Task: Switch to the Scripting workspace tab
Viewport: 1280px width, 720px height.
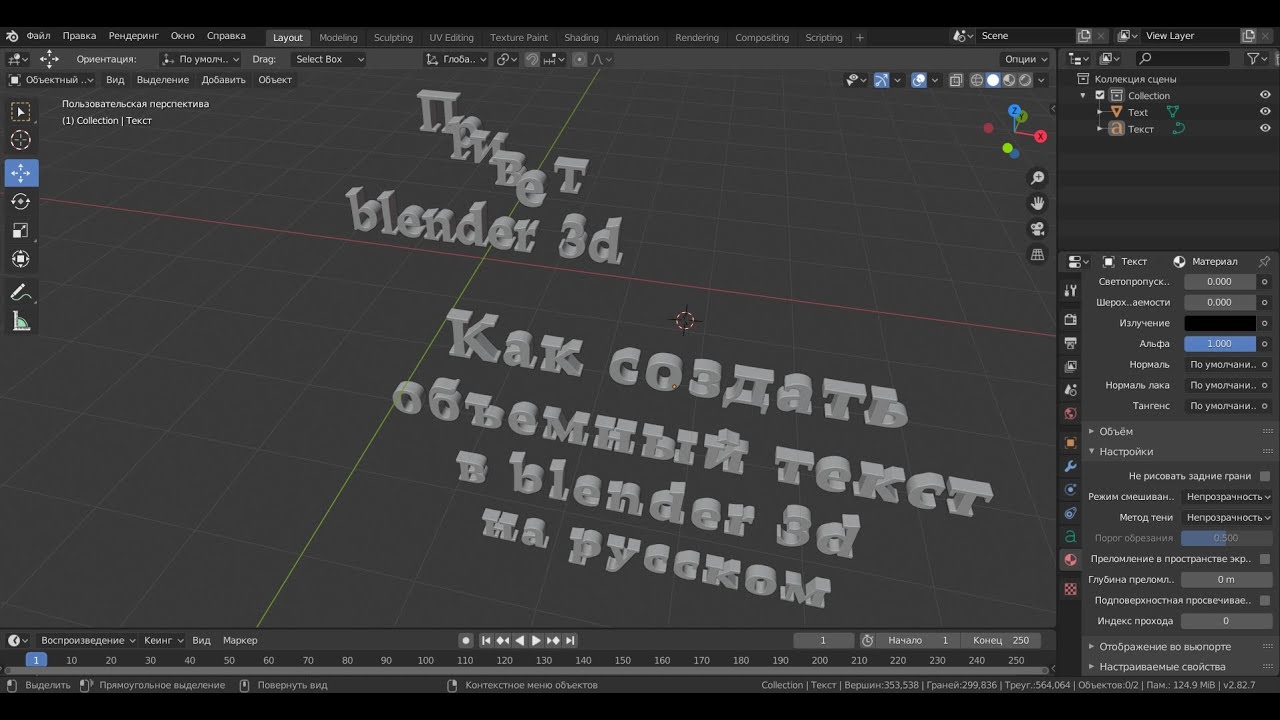Action: point(824,37)
